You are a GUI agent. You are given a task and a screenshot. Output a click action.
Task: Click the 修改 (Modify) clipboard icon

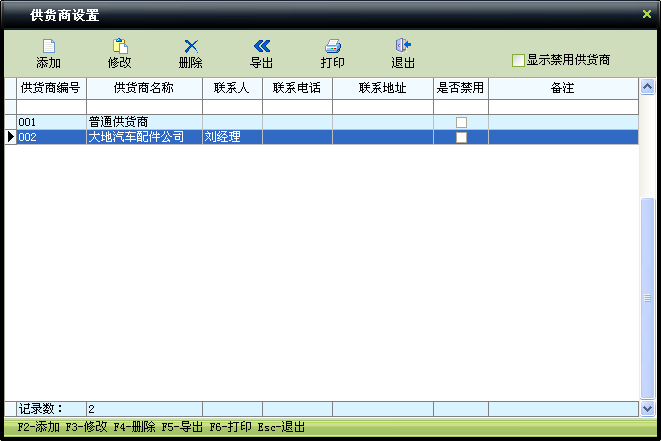click(x=120, y=46)
